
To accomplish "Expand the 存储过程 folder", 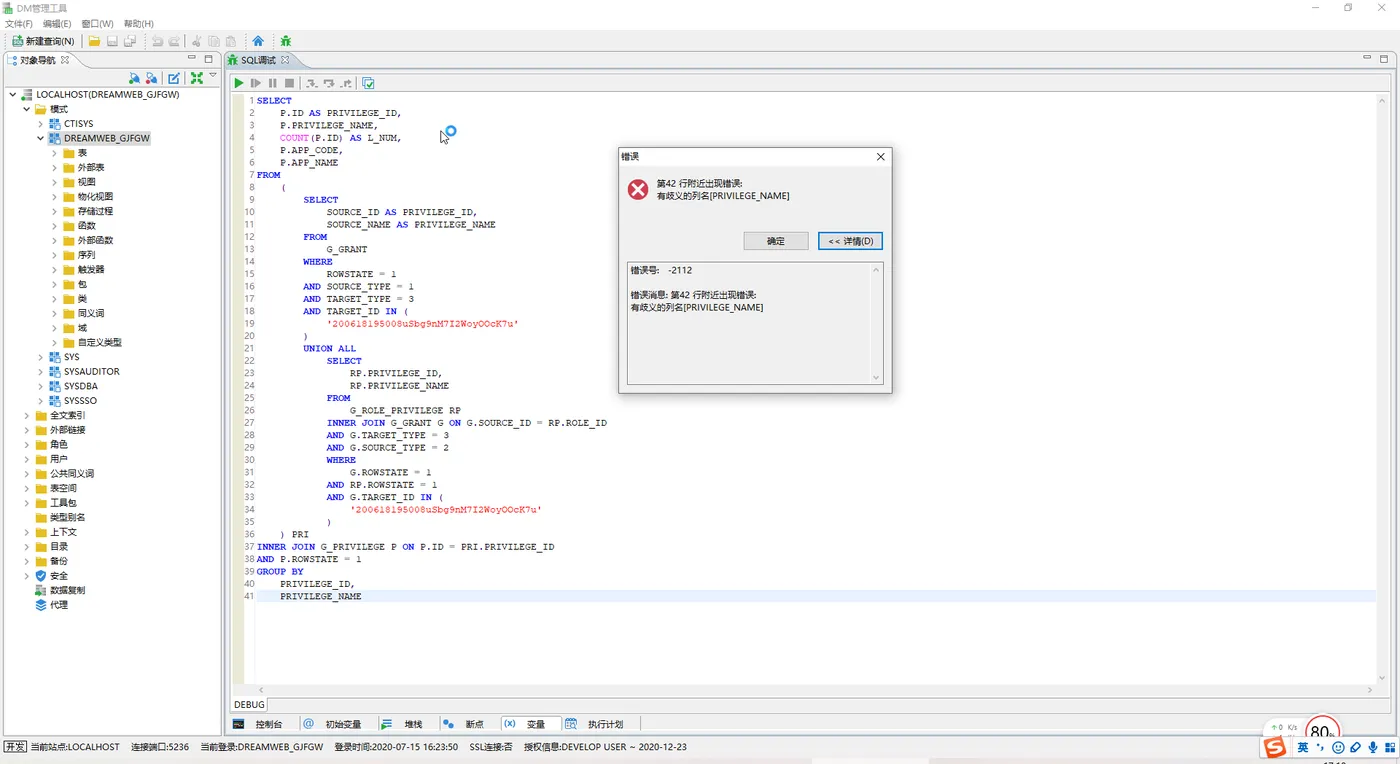I will [x=54, y=211].
